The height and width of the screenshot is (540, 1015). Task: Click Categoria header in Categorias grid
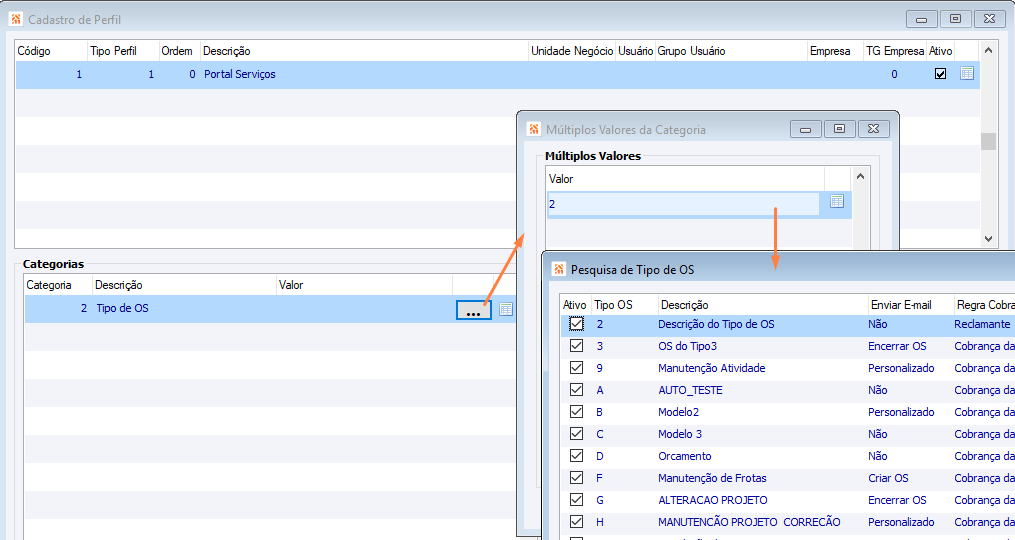58,285
